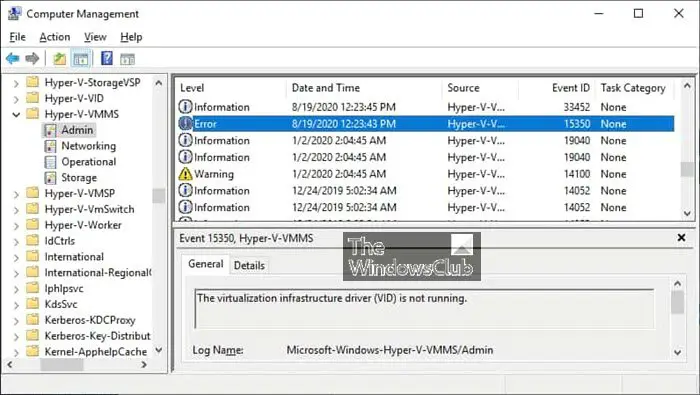Viewport: 700px width, 395px height.
Task: Expand the International tree node
Action: coord(16,258)
